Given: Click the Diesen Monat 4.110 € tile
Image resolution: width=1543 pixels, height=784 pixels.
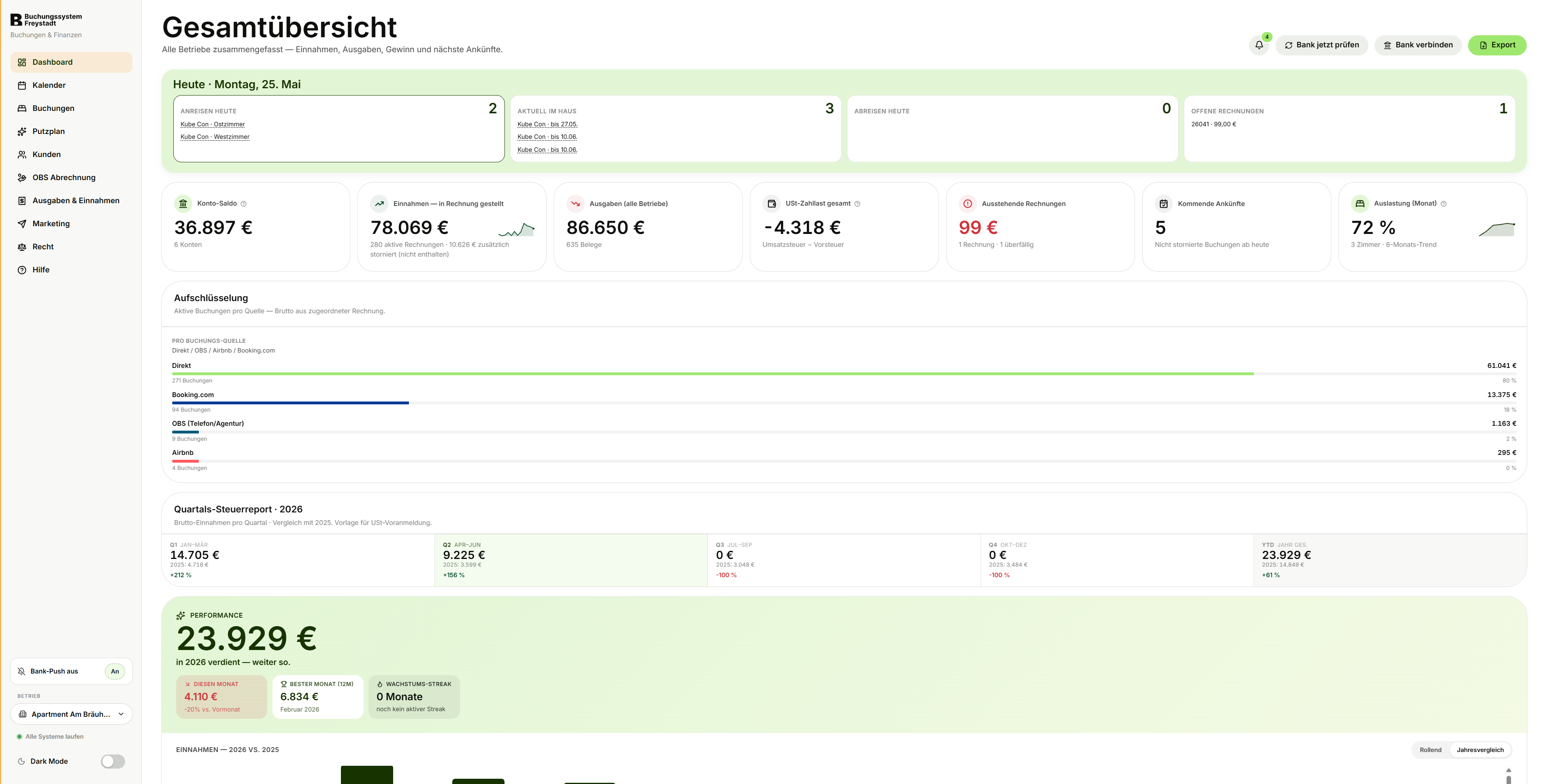Looking at the screenshot, I should (x=221, y=697).
